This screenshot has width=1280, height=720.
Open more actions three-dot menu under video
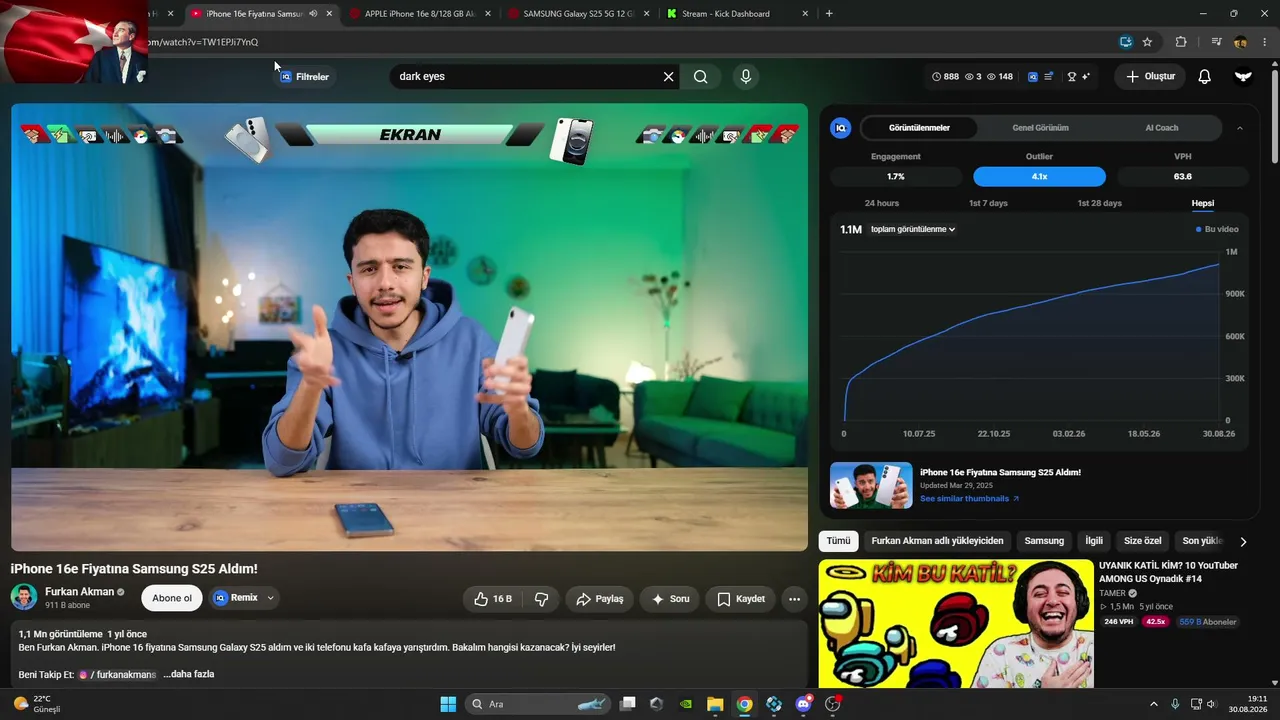coord(794,599)
